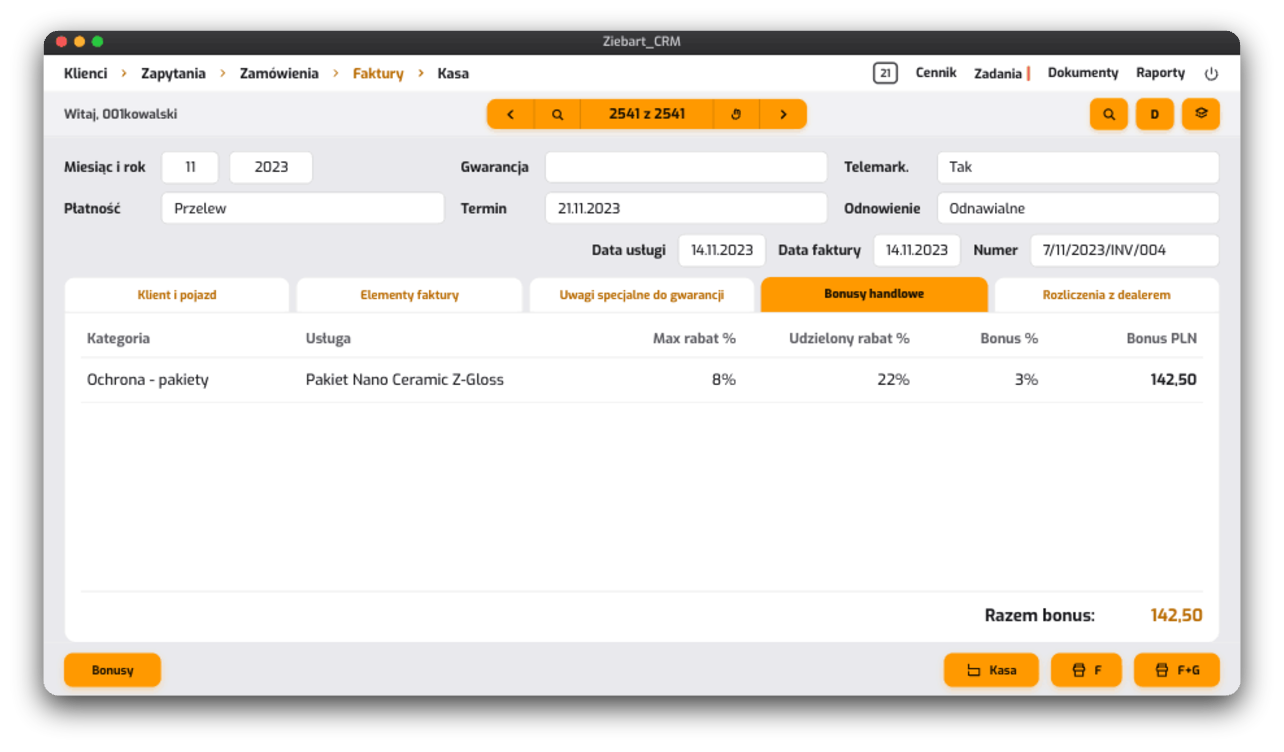Click the Gwarancja input field
The width and height of the screenshot is (1284, 752).
point(686,167)
